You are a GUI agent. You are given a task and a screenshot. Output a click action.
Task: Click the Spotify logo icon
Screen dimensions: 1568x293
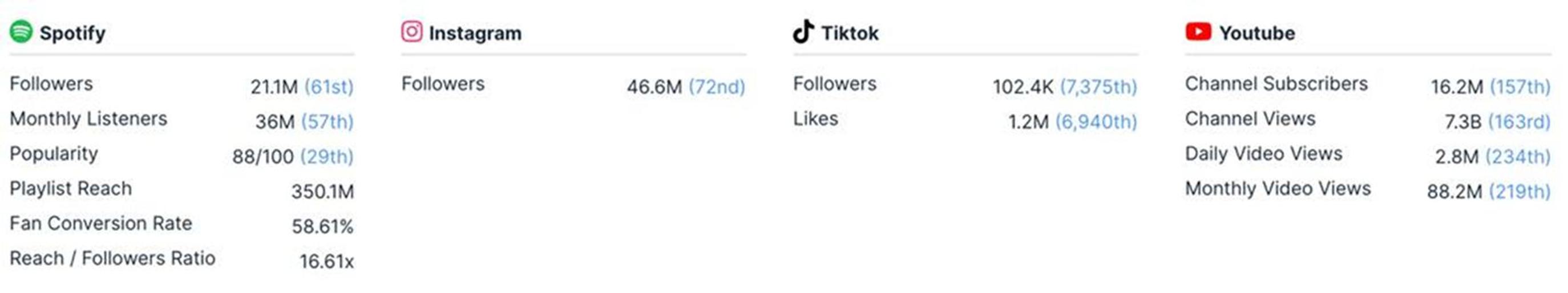point(21,31)
